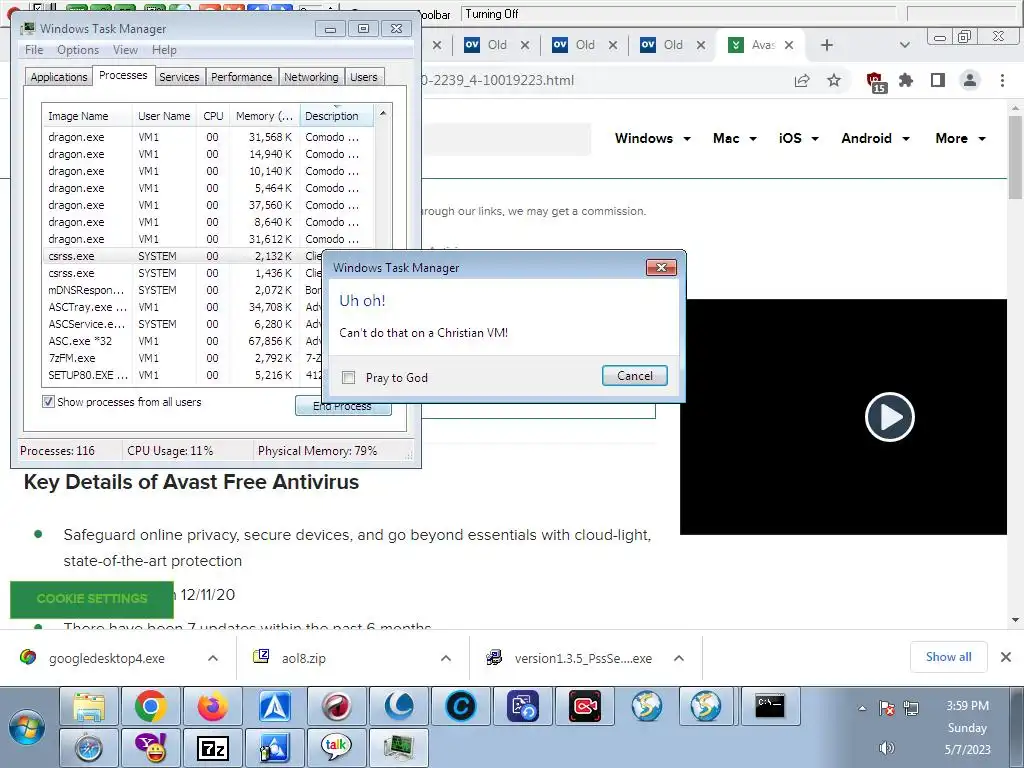This screenshot has width=1024, height=768.
Task: Show hidden tray icons arrow
Action: (x=862, y=708)
